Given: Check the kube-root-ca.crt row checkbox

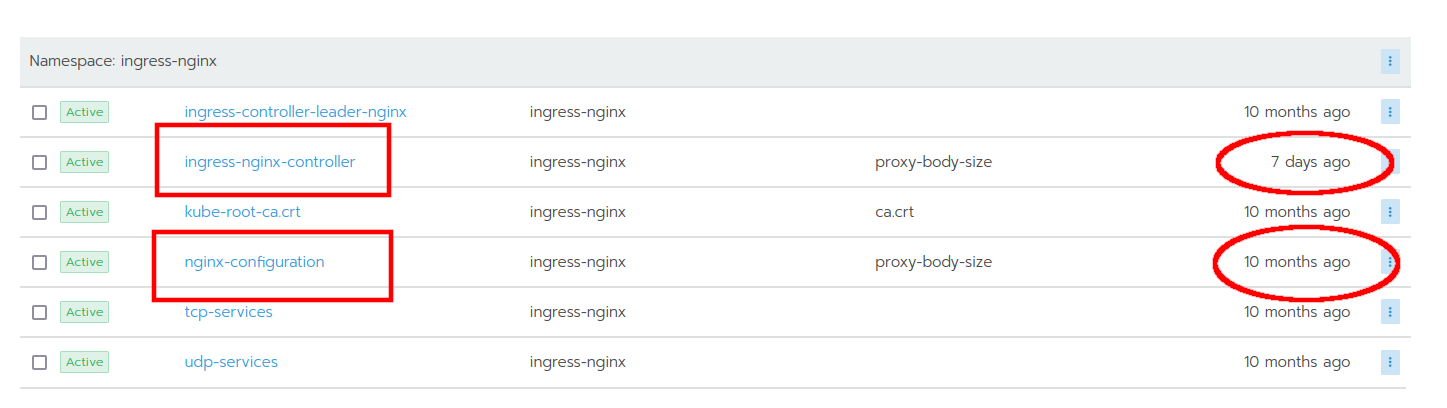Looking at the screenshot, I should (39, 212).
